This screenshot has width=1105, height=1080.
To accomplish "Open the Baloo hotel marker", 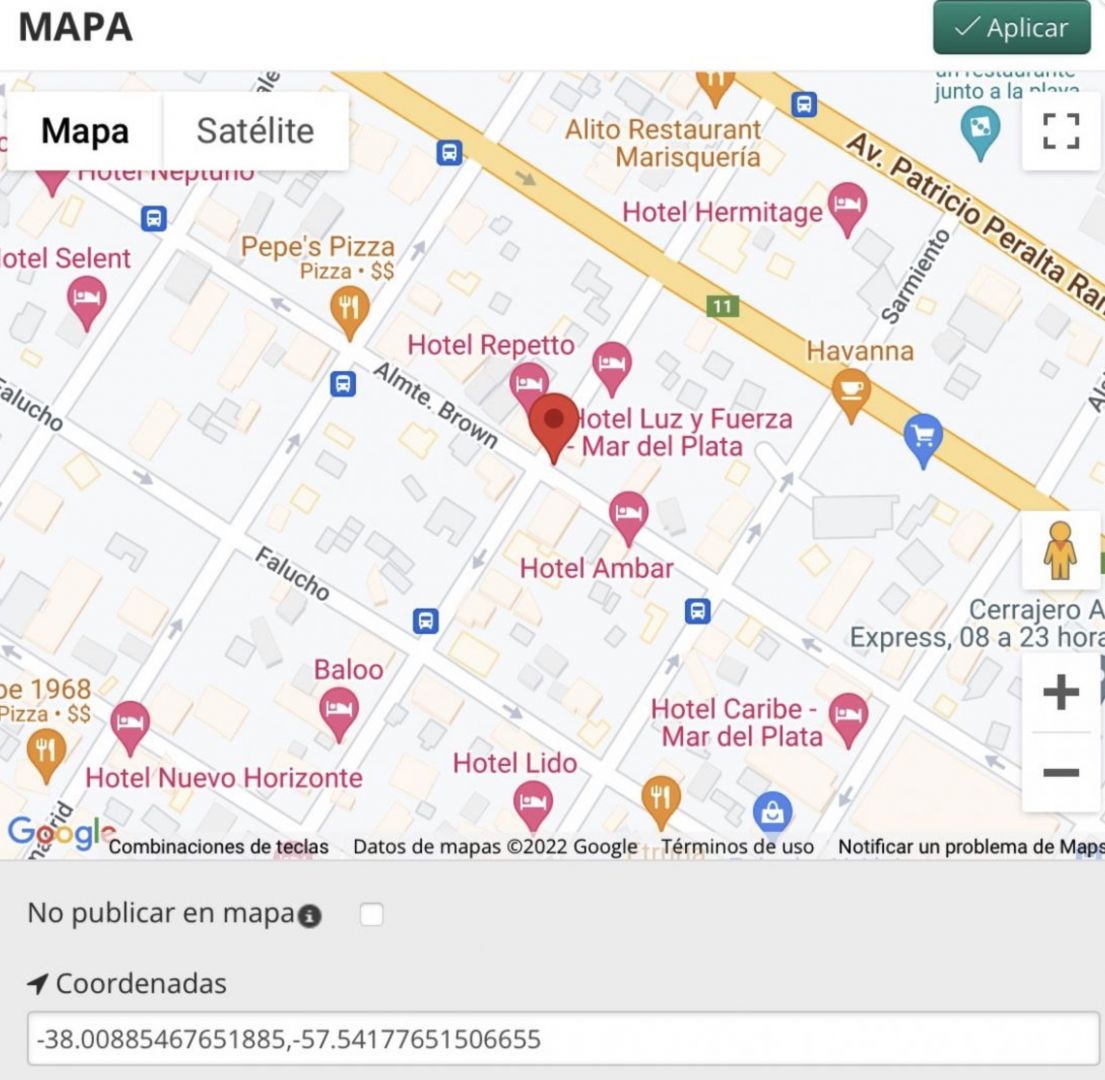I will [339, 711].
